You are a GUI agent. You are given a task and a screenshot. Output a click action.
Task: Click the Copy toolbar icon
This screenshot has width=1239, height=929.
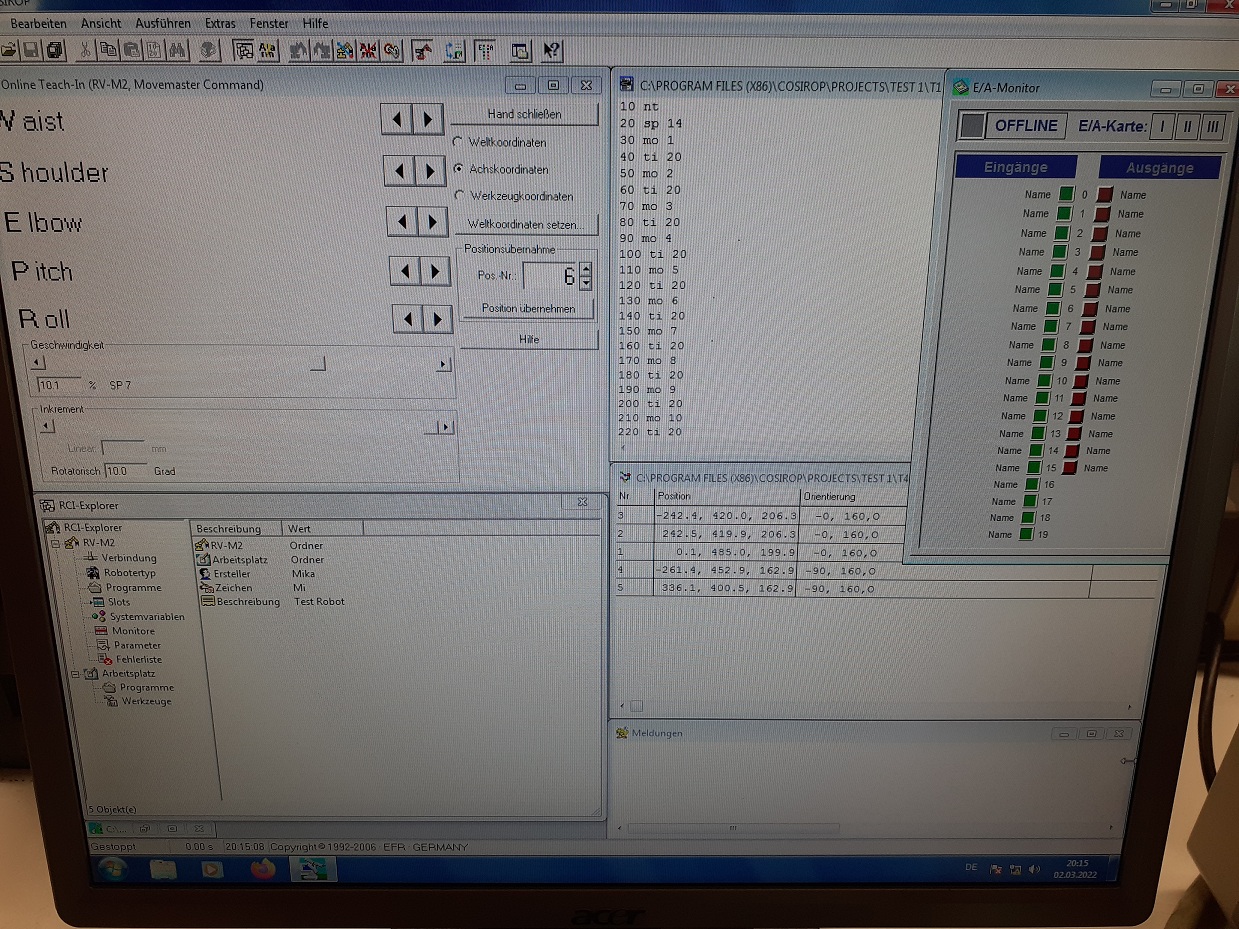(107, 49)
